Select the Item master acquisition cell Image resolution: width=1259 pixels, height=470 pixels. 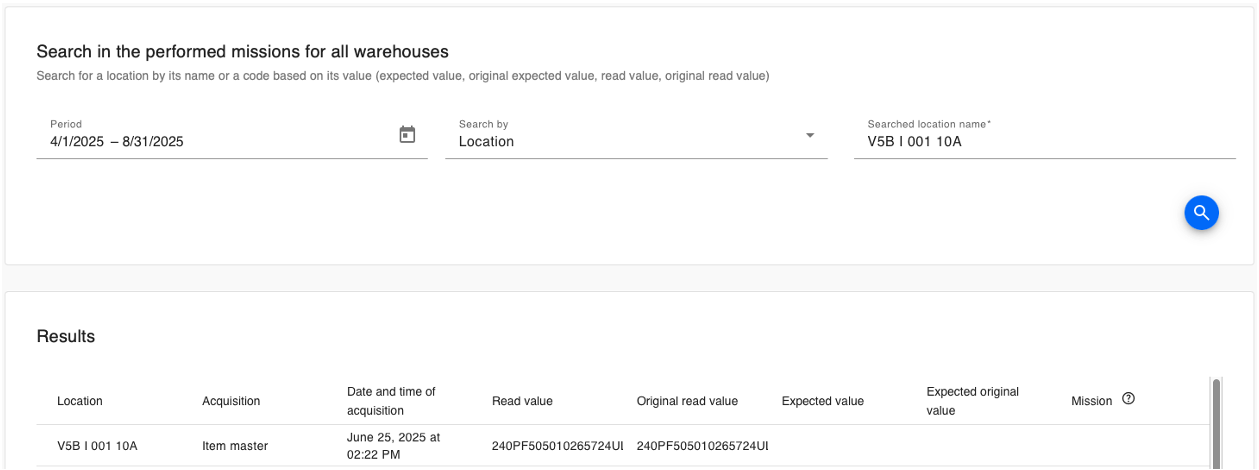coord(235,446)
